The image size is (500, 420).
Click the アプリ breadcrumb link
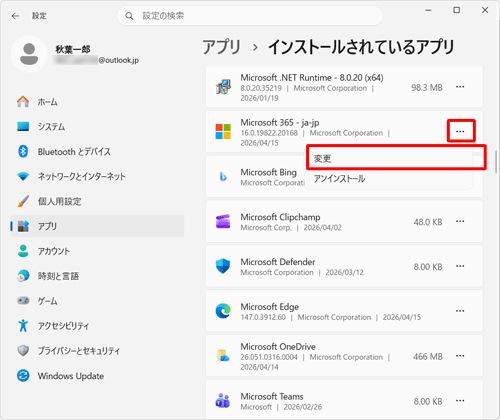[x=222, y=47]
